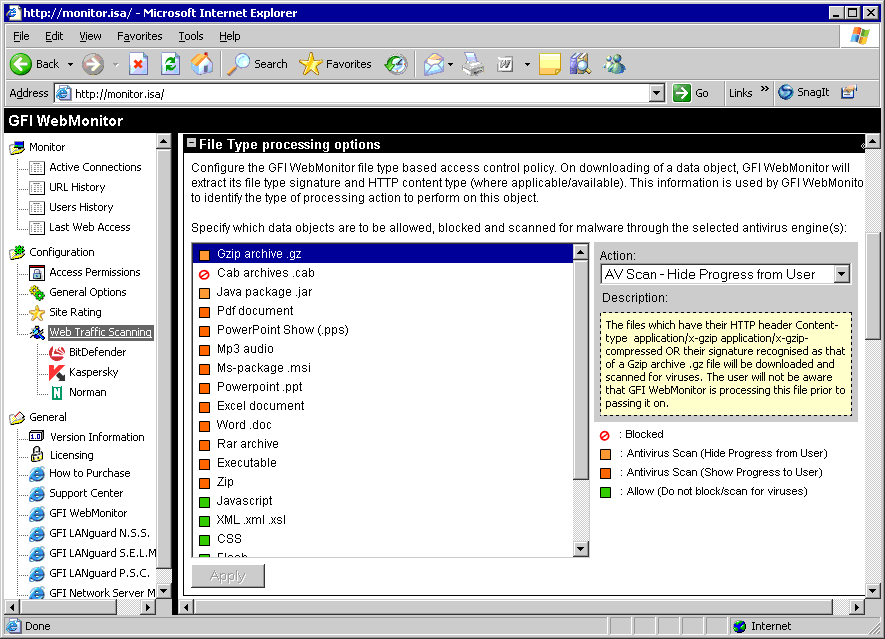The height and width of the screenshot is (639, 885).
Task: Click the Back navigation arrow icon
Action: tap(21, 64)
